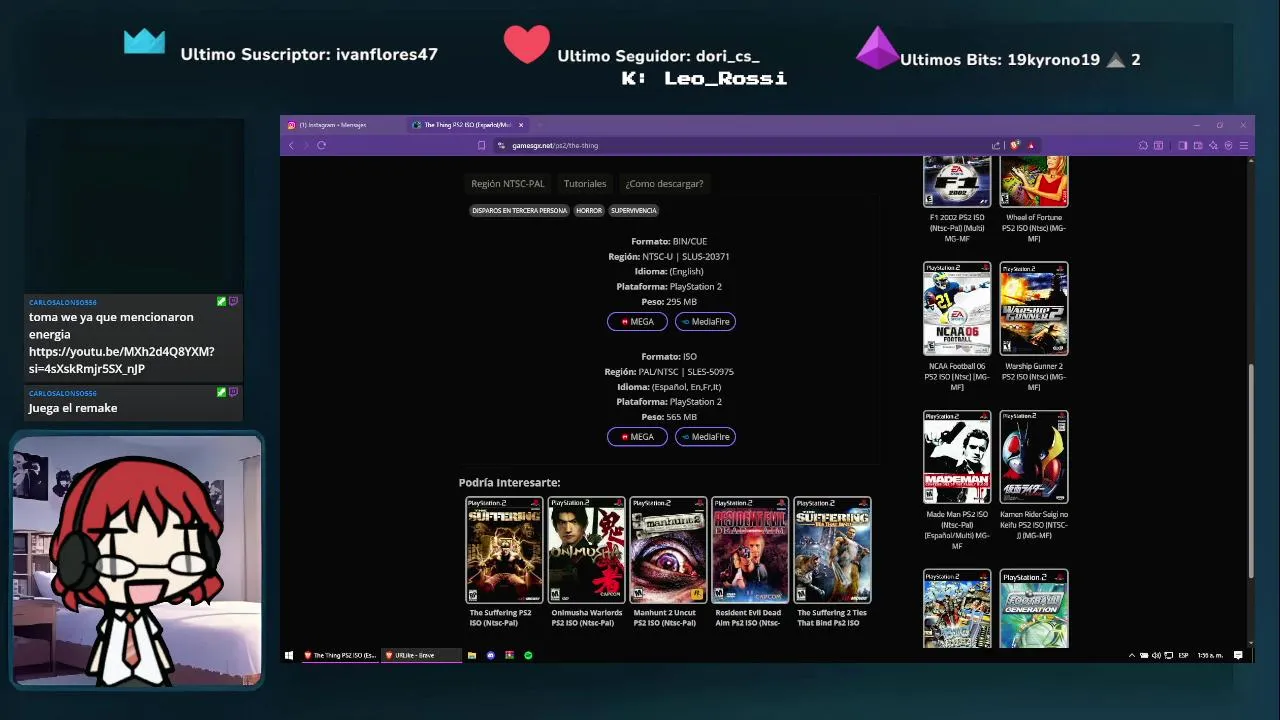Click The Suffering PS2 ISO title link
1280x720 pixels.
(x=500, y=618)
